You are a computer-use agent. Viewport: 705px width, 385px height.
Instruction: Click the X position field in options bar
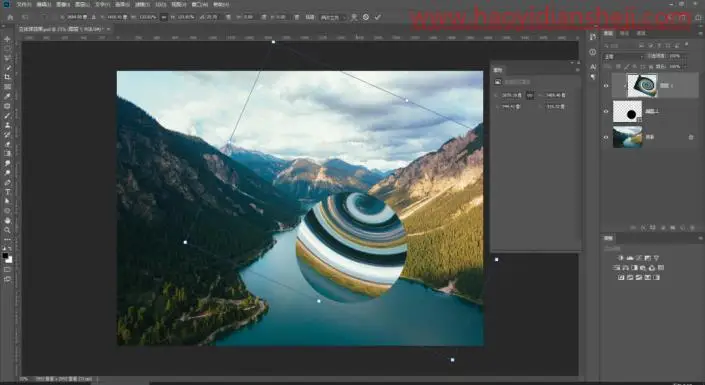(77, 17)
